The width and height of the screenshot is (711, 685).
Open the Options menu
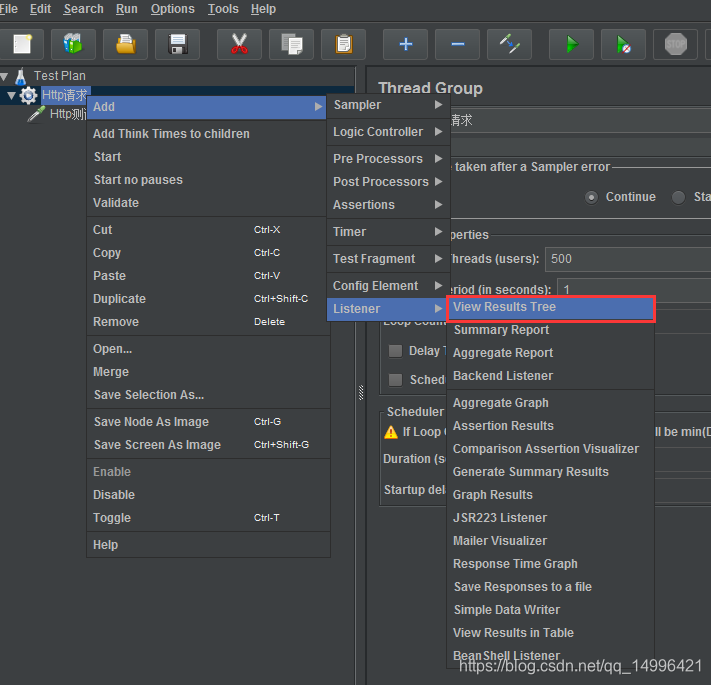click(x=172, y=9)
